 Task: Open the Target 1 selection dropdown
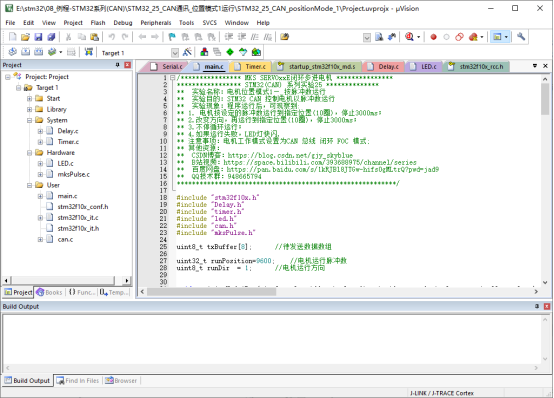click(175, 53)
